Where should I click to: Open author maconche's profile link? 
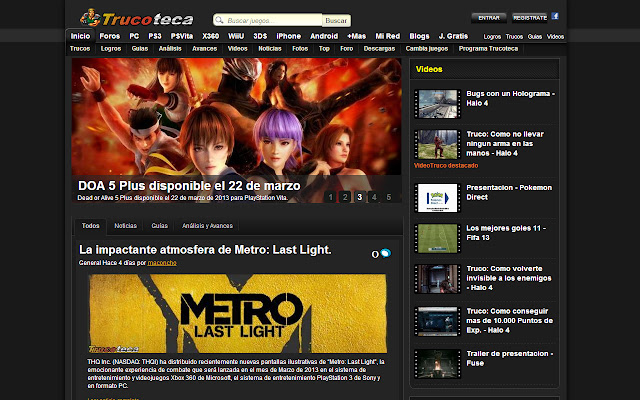[162, 263]
